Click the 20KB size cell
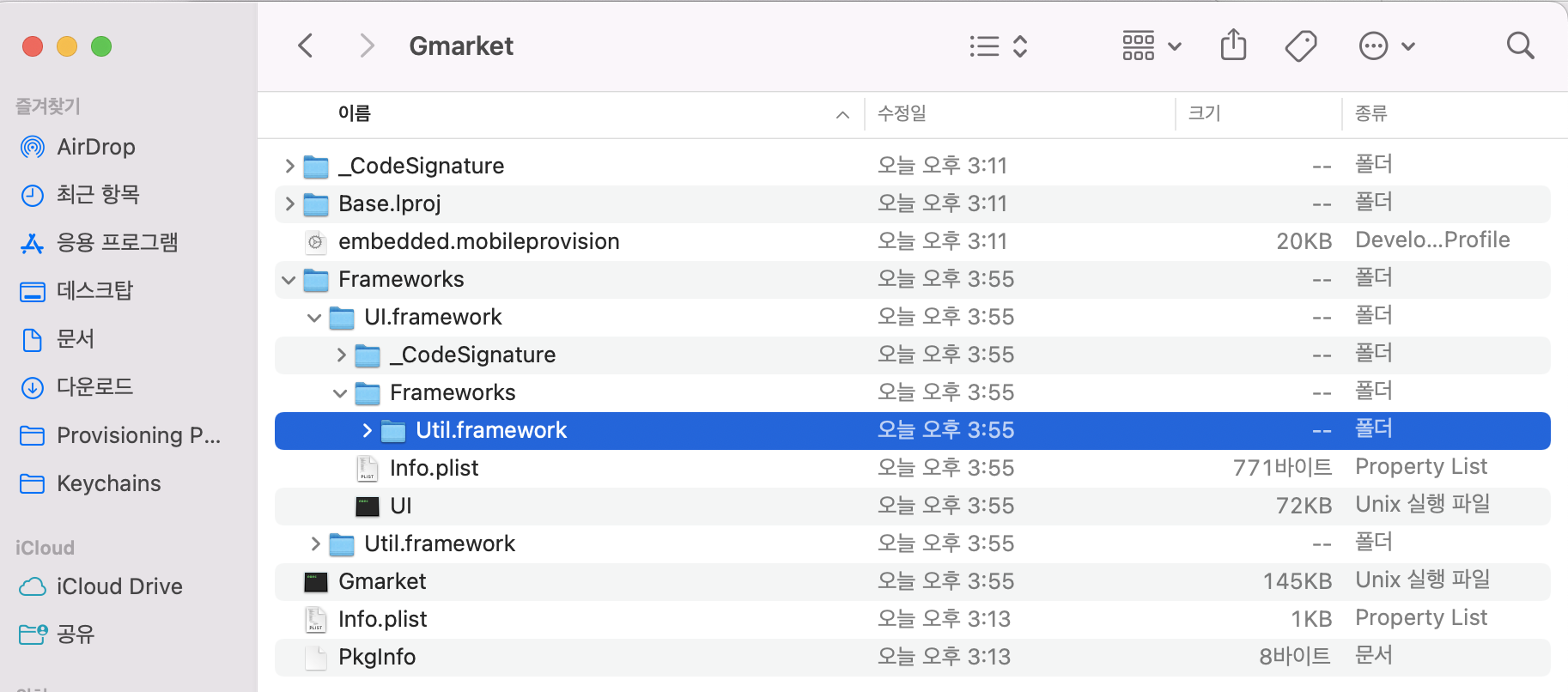Screen dimensions: 1568x692 tap(1304, 241)
